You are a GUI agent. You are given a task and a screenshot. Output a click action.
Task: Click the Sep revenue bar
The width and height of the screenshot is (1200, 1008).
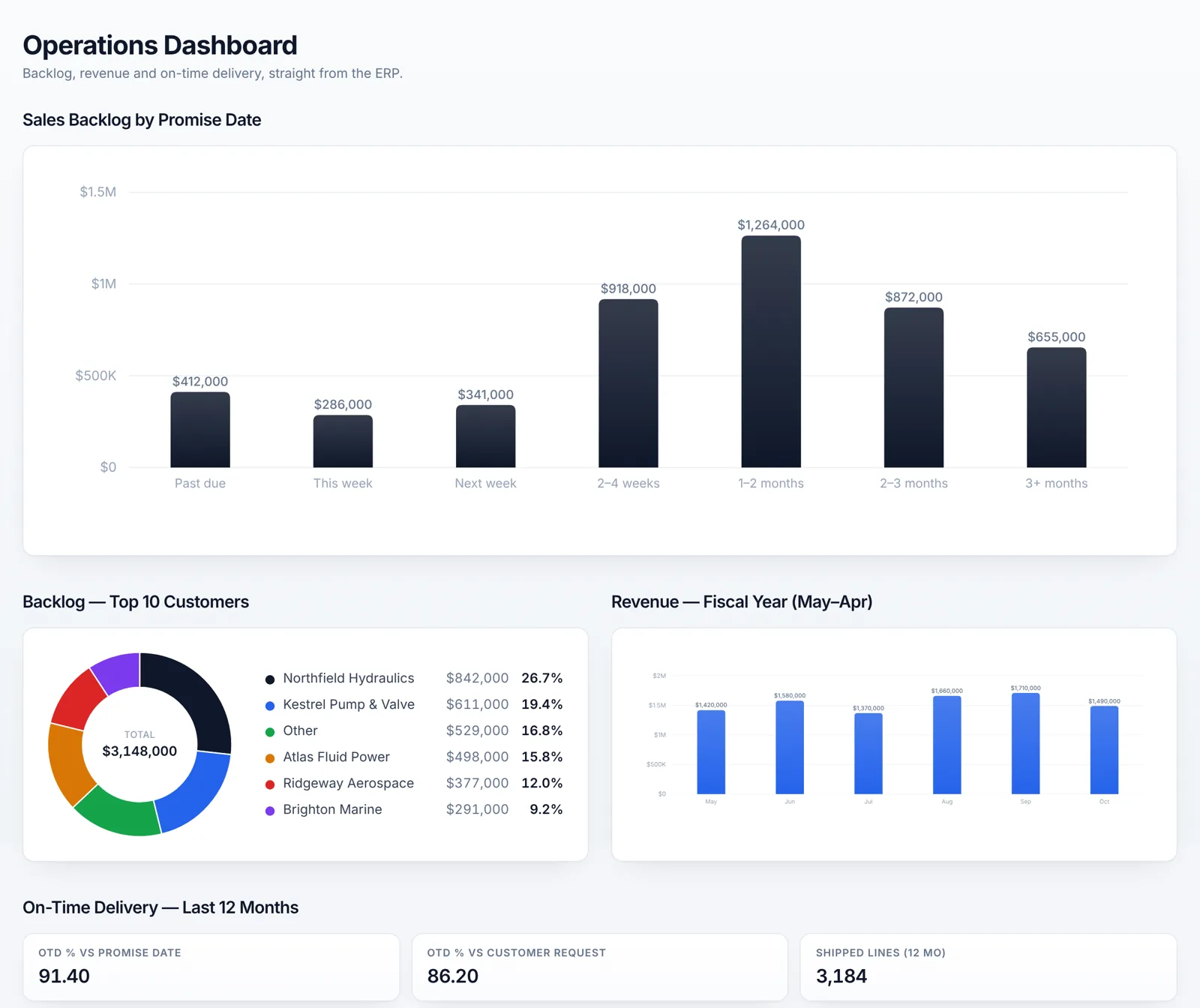[x=1026, y=743]
